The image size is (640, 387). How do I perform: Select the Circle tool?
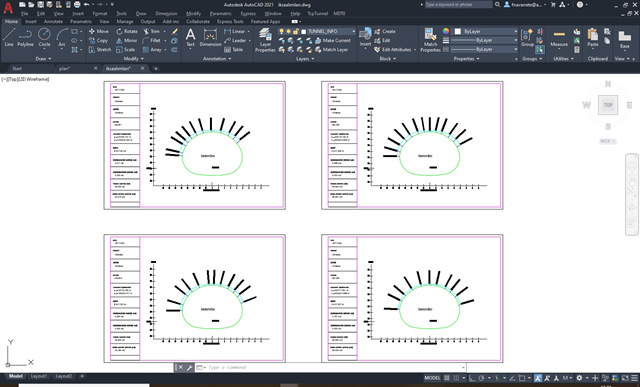[x=44, y=37]
